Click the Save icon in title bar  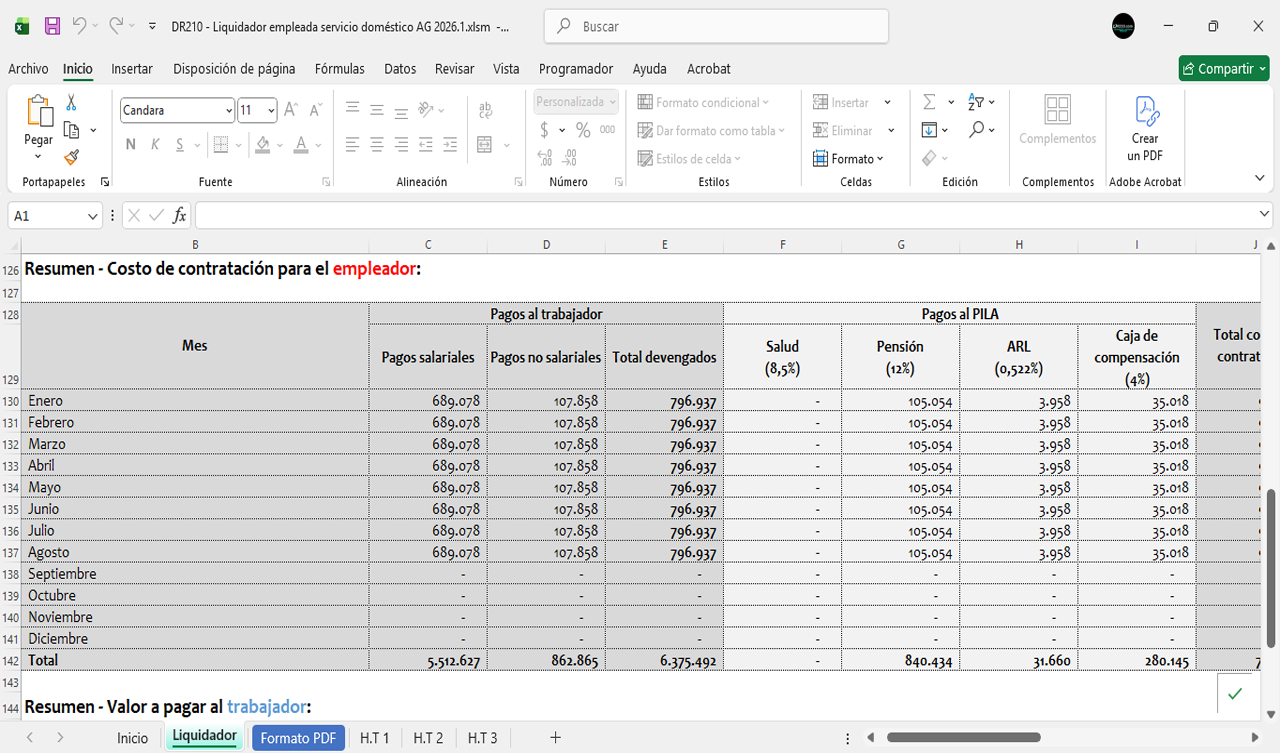pos(52,27)
